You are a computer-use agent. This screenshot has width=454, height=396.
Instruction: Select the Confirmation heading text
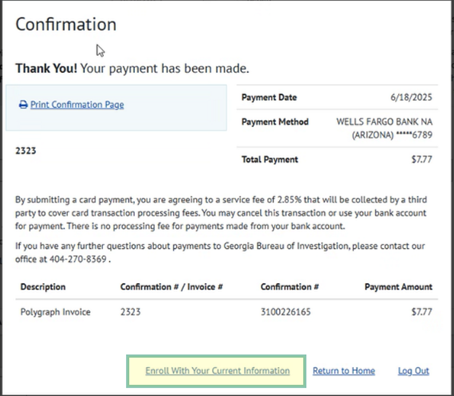click(66, 24)
